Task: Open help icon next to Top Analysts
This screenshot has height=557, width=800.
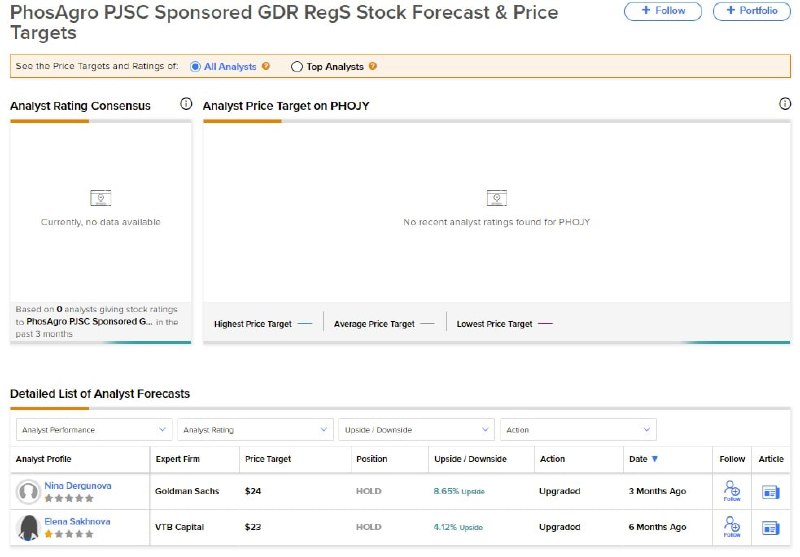Action: (373, 66)
